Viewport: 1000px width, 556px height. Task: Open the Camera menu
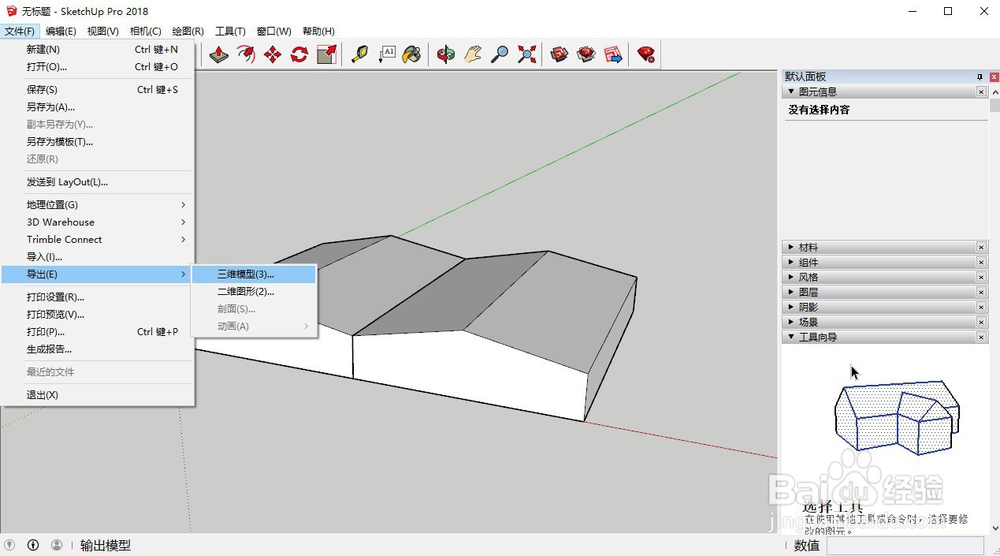pos(145,31)
